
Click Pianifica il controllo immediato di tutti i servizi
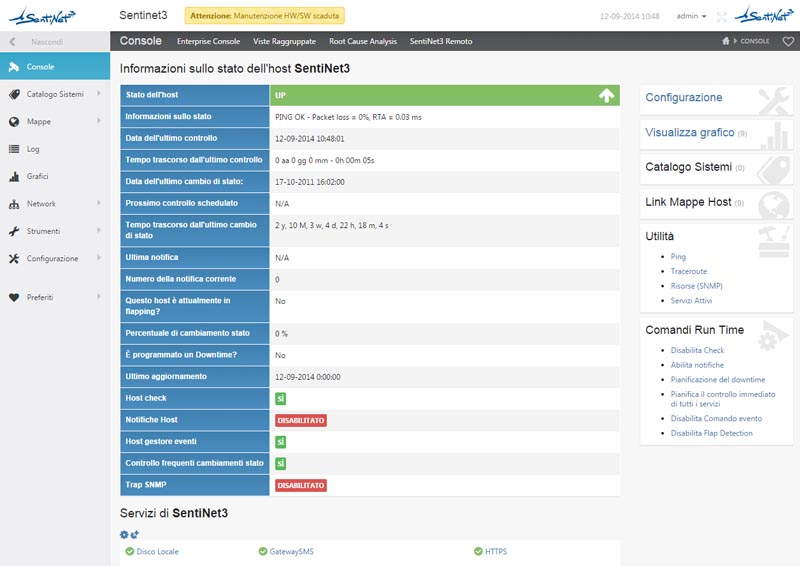click(x=723, y=399)
